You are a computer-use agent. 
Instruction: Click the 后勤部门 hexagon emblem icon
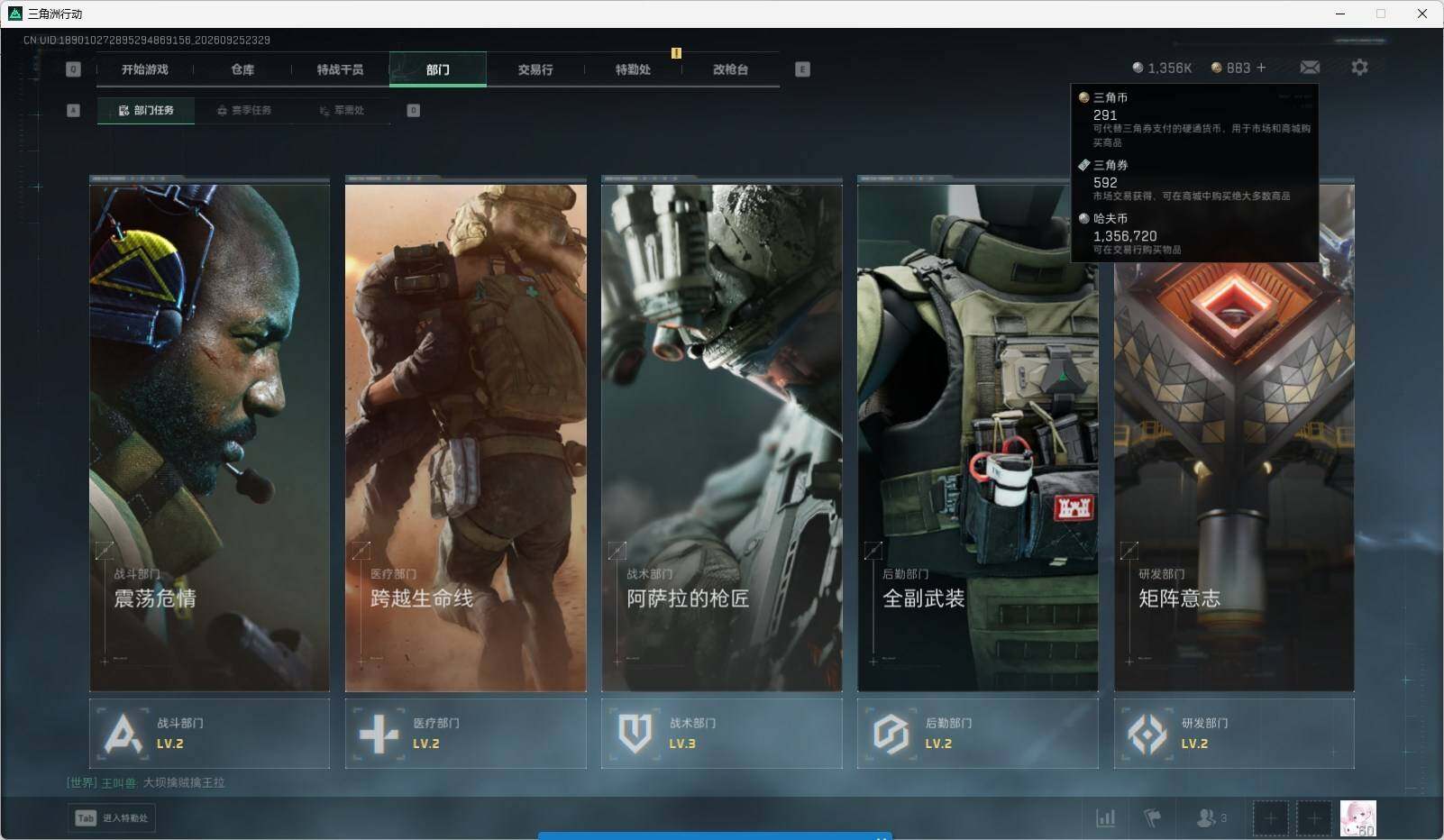coord(891,734)
